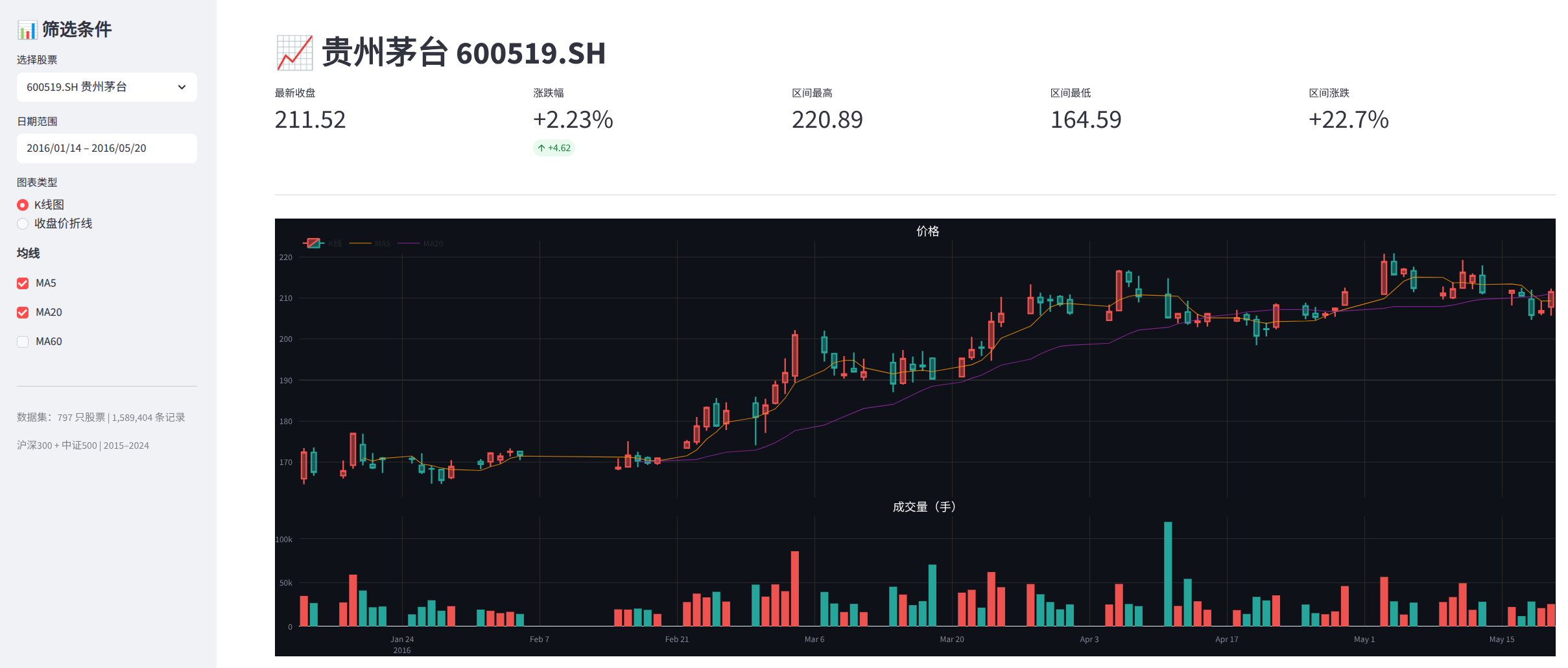1568x668 pixels.
Task: Click the 区间涨跌 value +22.7%
Action: click(x=1348, y=120)
